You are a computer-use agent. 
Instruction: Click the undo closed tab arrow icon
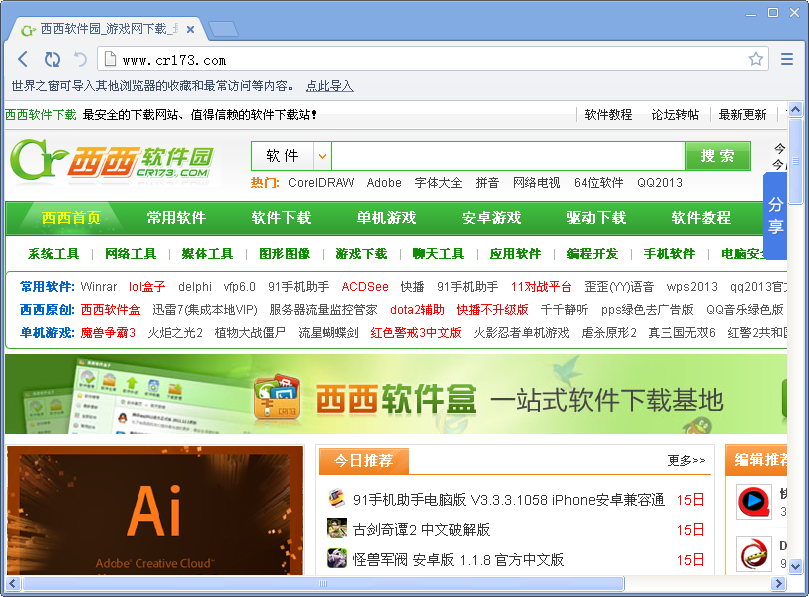click(80, 59)
